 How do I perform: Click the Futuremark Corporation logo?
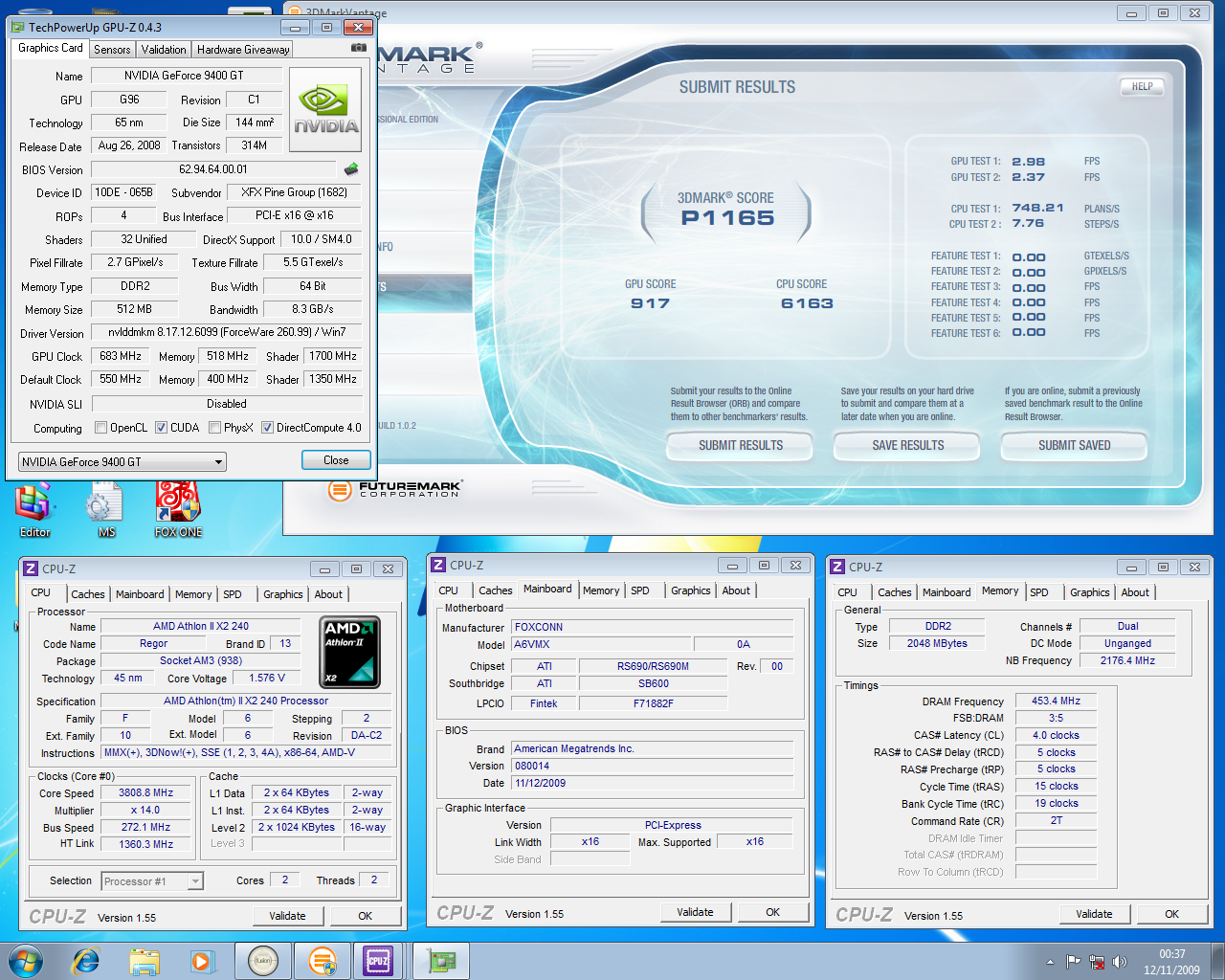pos(394,490)
